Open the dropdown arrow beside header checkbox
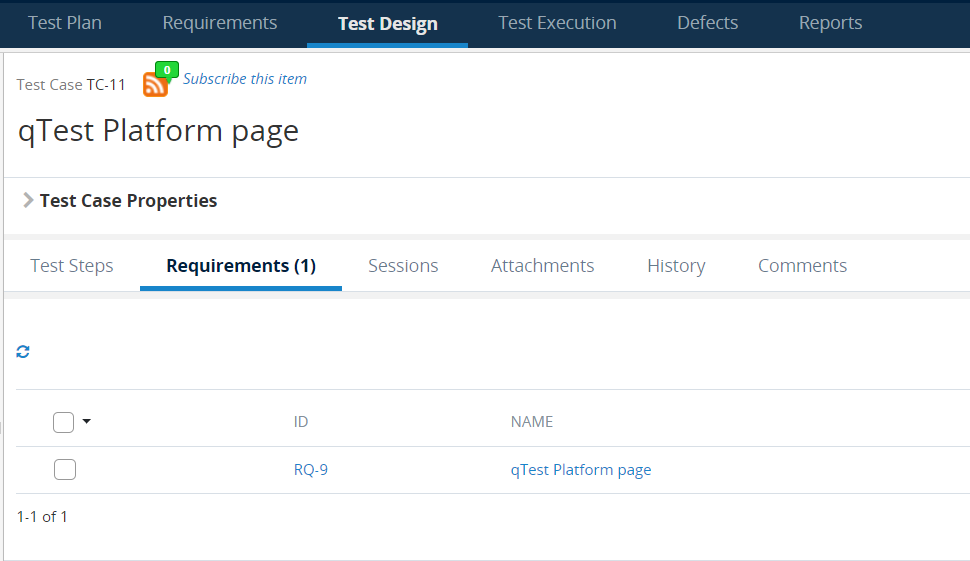Viewport: 970px width, 561px height. coord(87,422)
